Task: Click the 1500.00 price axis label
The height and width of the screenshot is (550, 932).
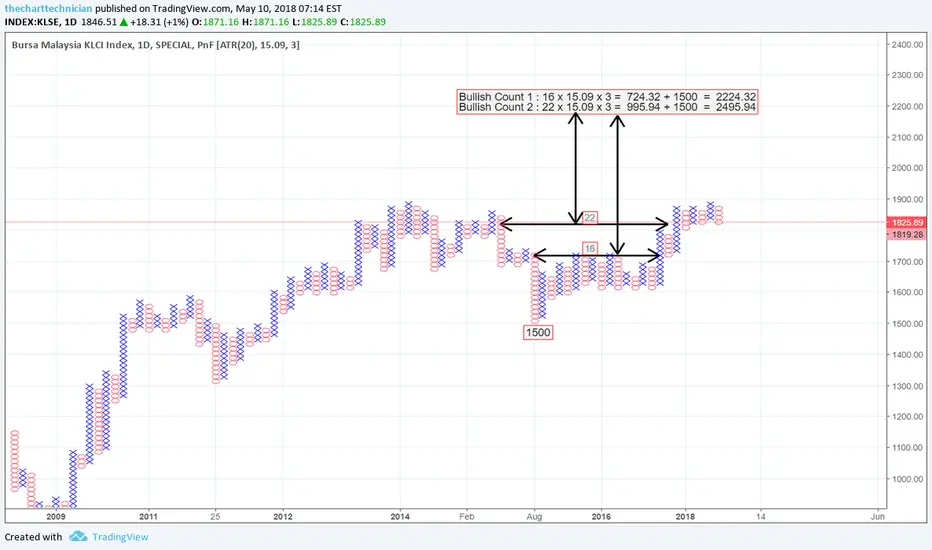Action: (x=908, y=323)
